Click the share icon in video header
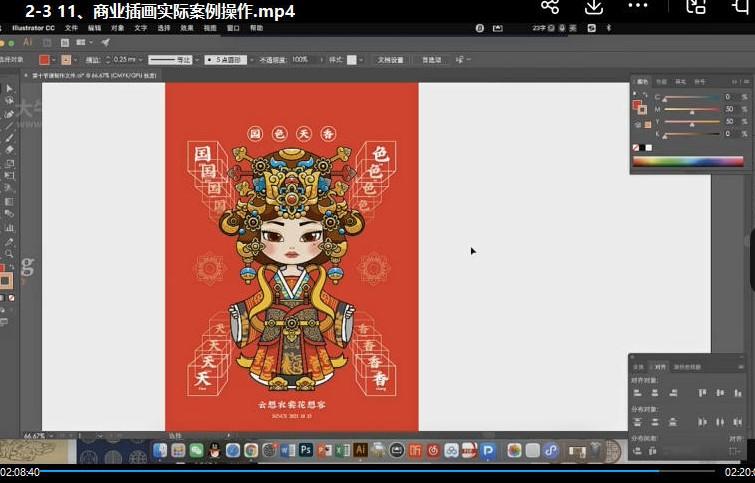 [549, 7]
